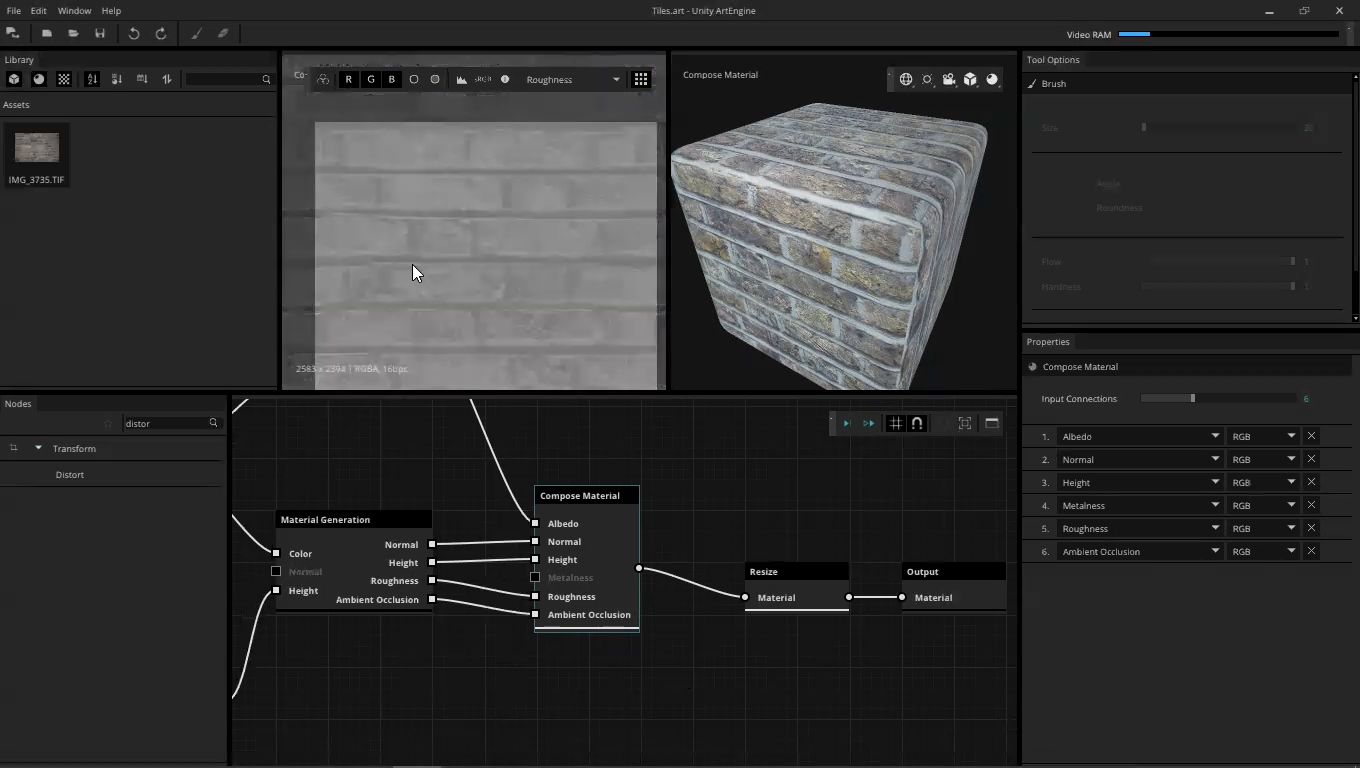The width and height of the screenshot is (1360, 768).
Task: Toggle the snap magnet in the node graph
Action: 917,423
